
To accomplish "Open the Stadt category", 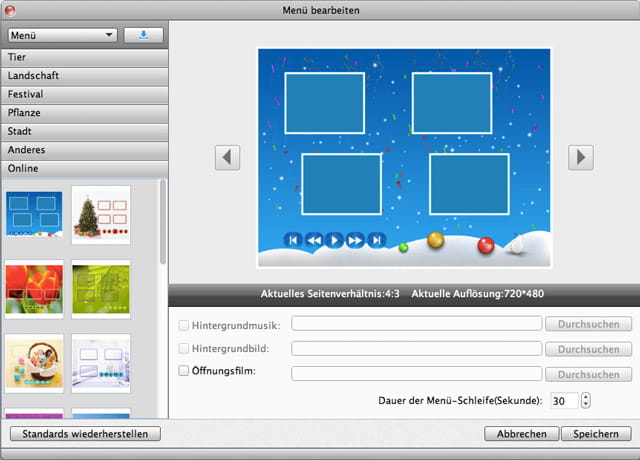I will [x=84, y=131].
